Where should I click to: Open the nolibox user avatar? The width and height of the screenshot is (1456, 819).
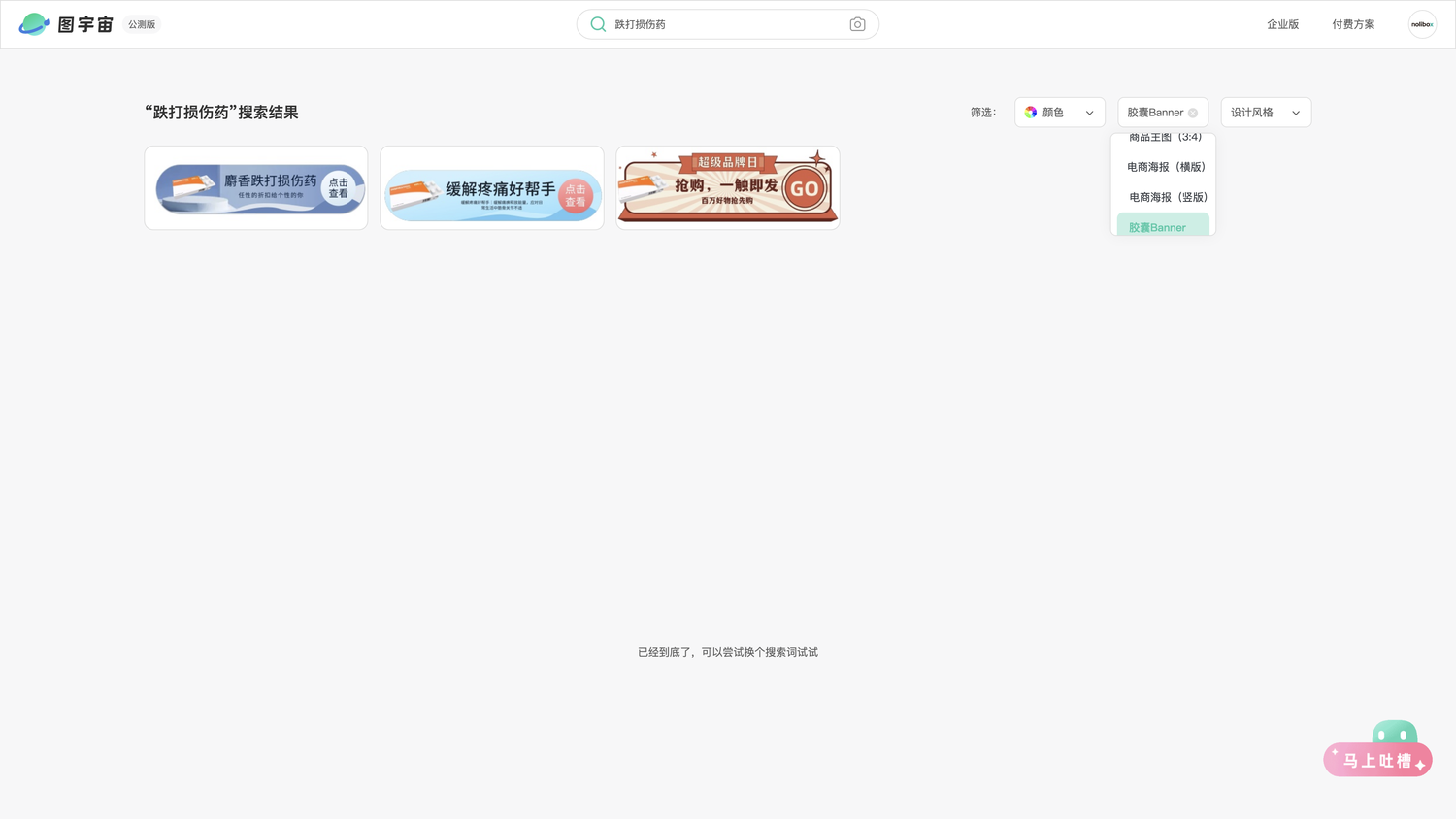tap(1422, 24)
